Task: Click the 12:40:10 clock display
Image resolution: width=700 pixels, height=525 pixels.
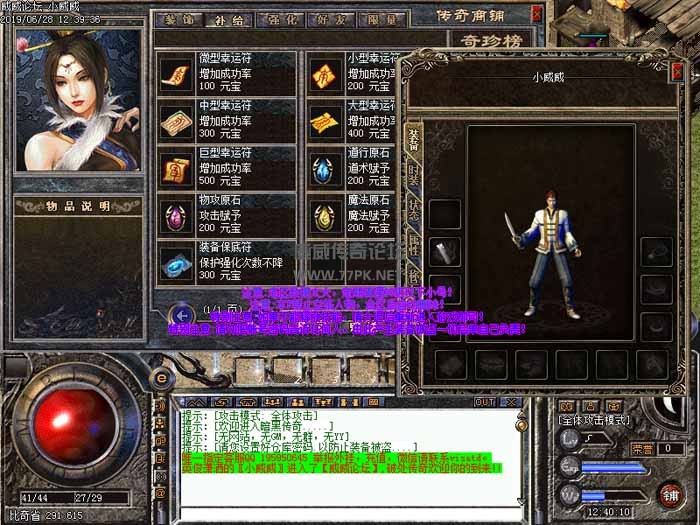Action: click(608, 512)
